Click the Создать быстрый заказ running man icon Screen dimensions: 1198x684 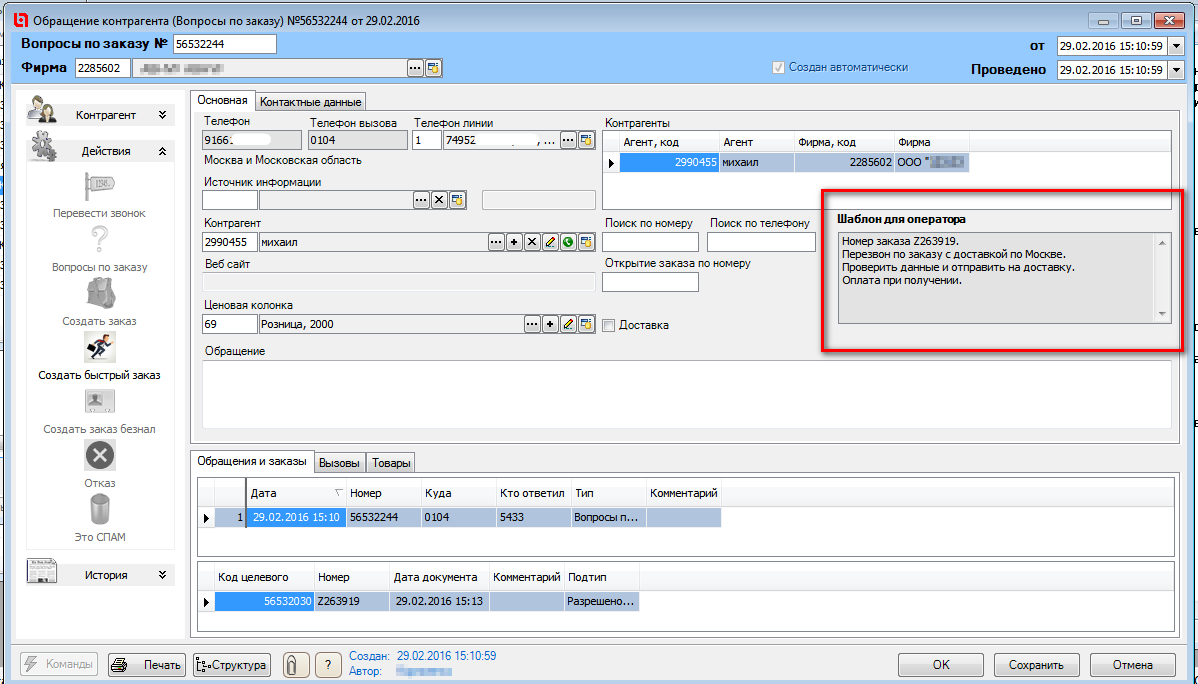(x=99, y=348)
